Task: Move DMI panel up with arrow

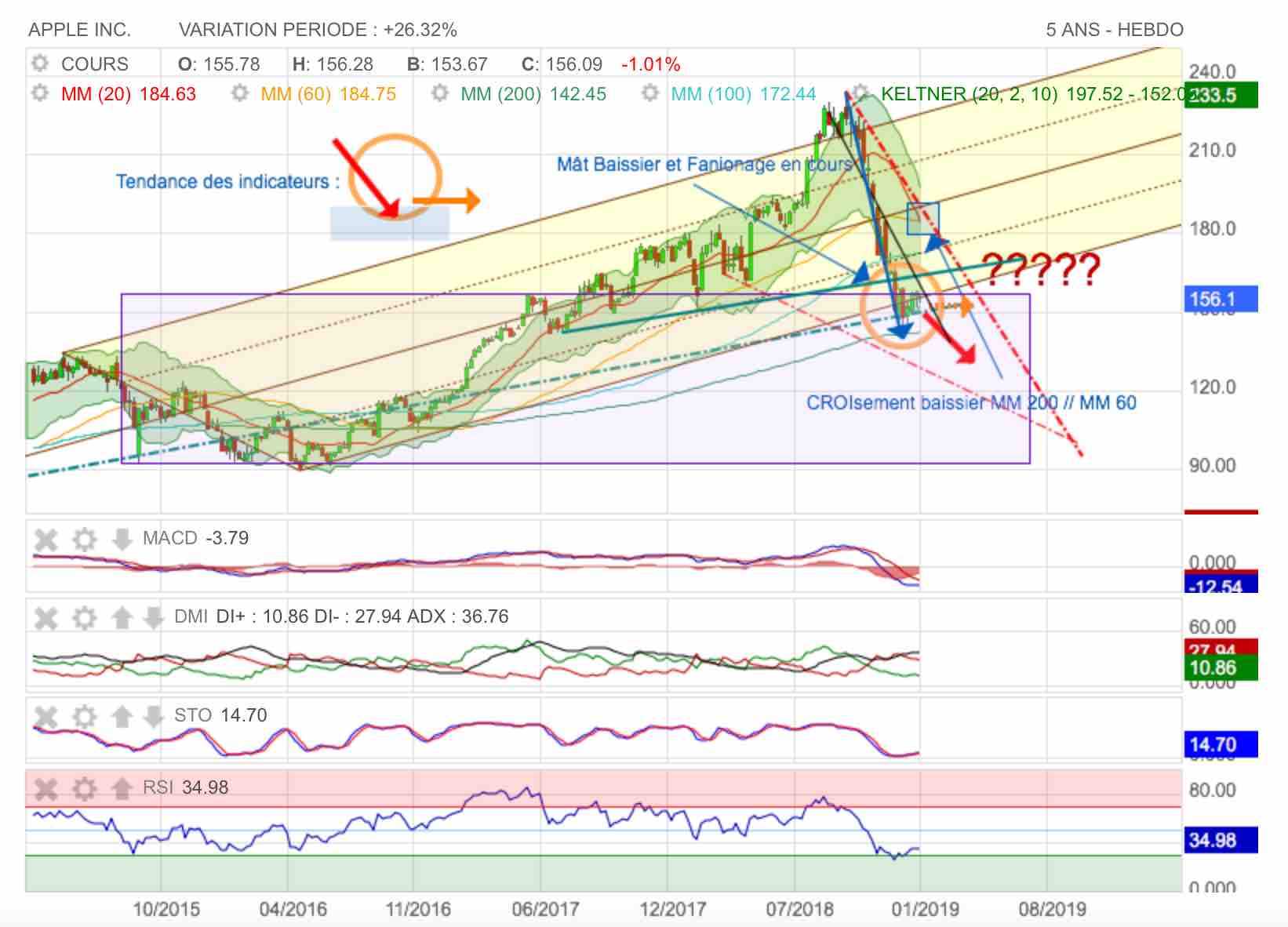Action: click(x=122, y=617)
